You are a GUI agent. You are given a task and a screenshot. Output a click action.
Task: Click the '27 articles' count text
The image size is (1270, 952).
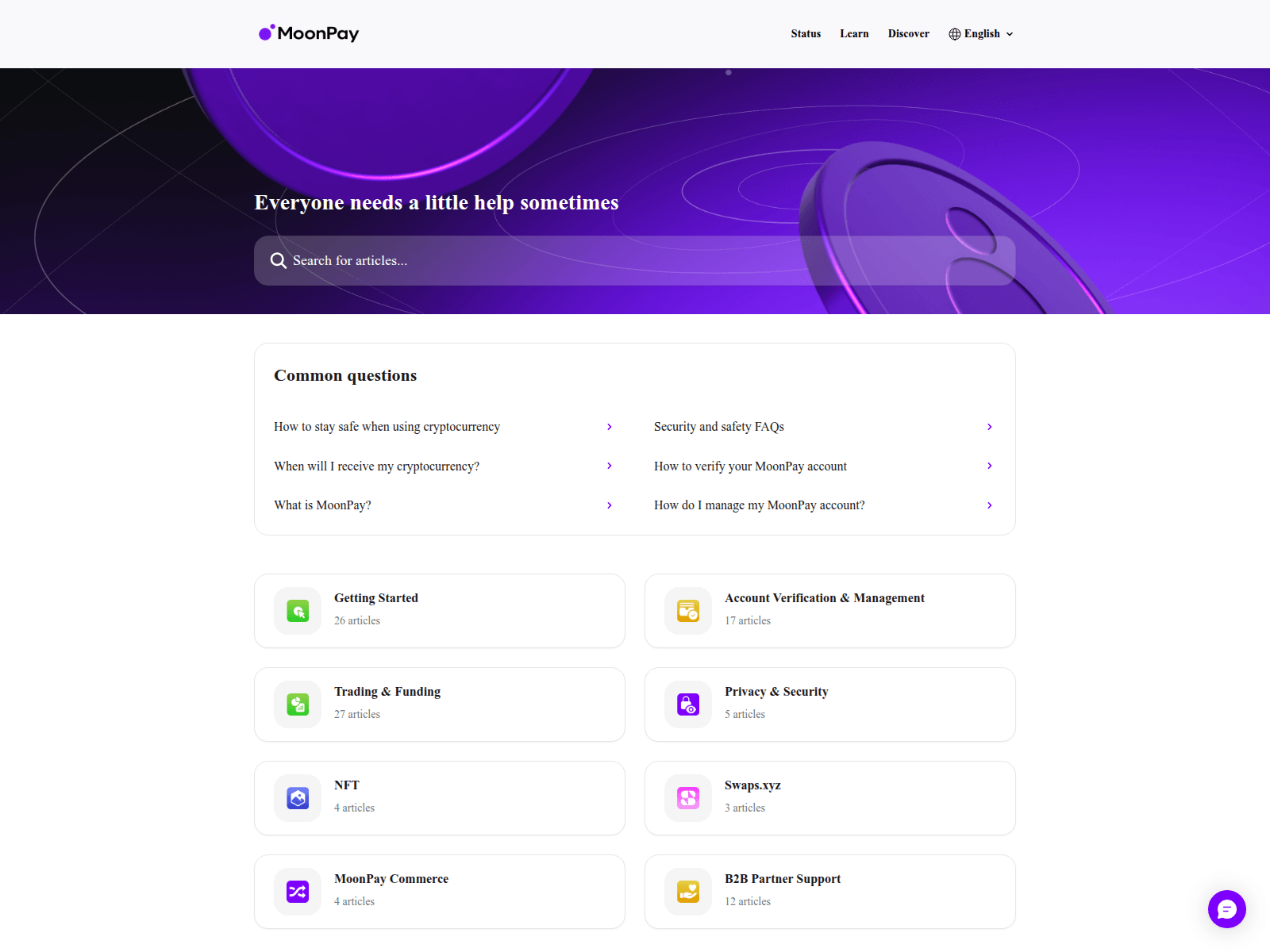tap(357, 715)
